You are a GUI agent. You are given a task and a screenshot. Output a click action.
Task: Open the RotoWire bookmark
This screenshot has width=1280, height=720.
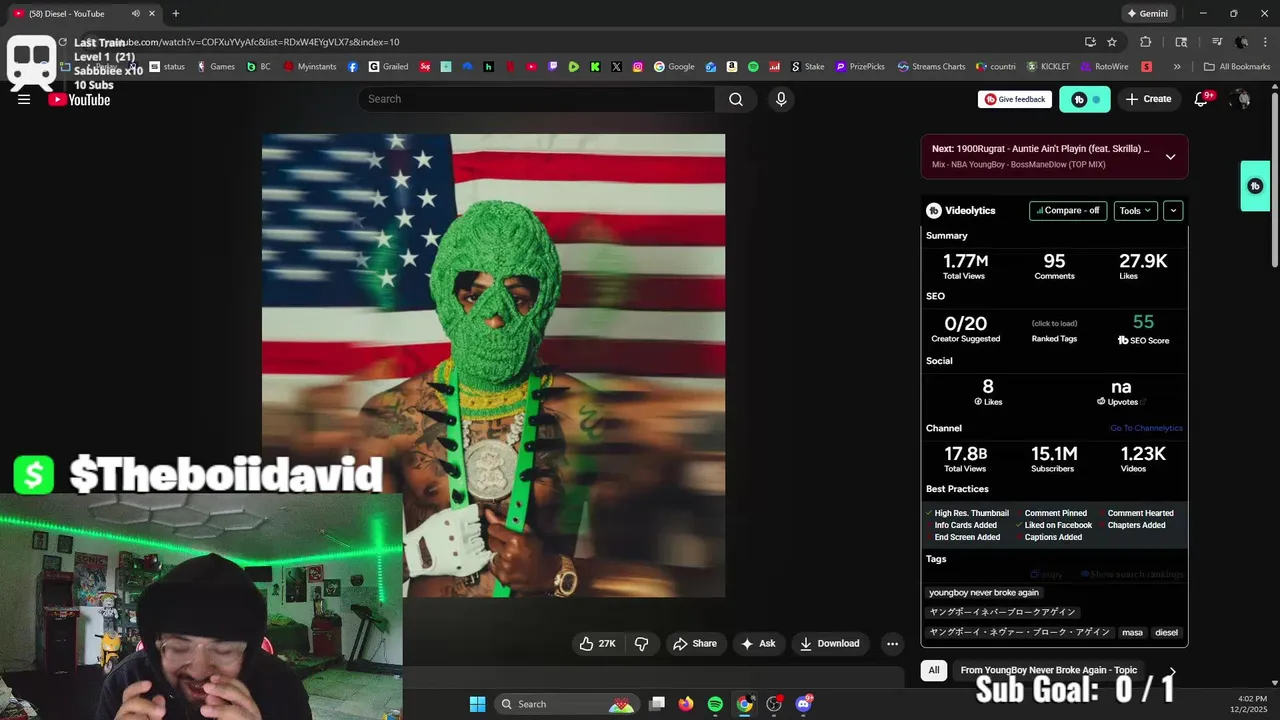pos(1105,67)
